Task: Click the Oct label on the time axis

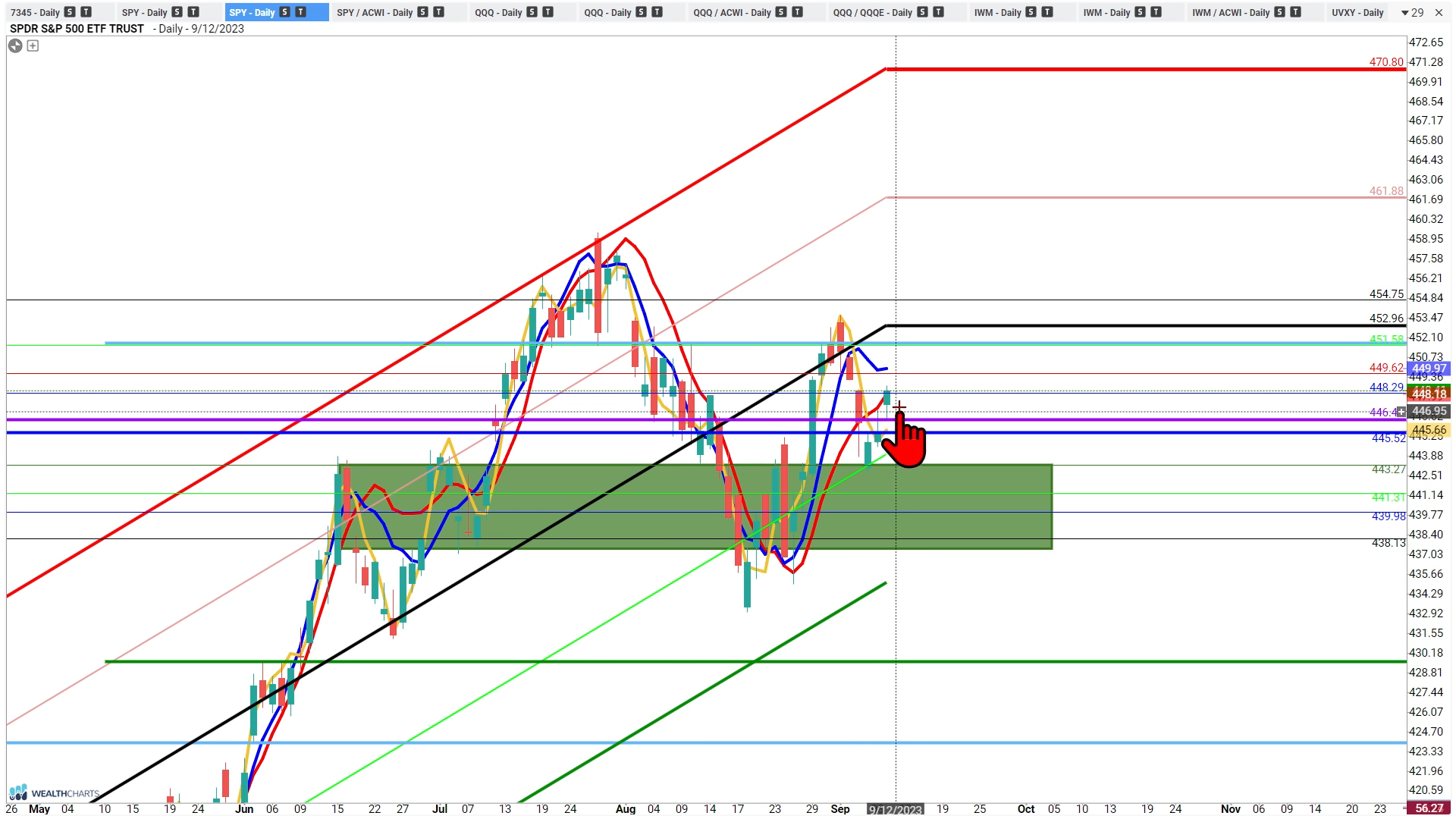Action: (x=1026, y=809)
